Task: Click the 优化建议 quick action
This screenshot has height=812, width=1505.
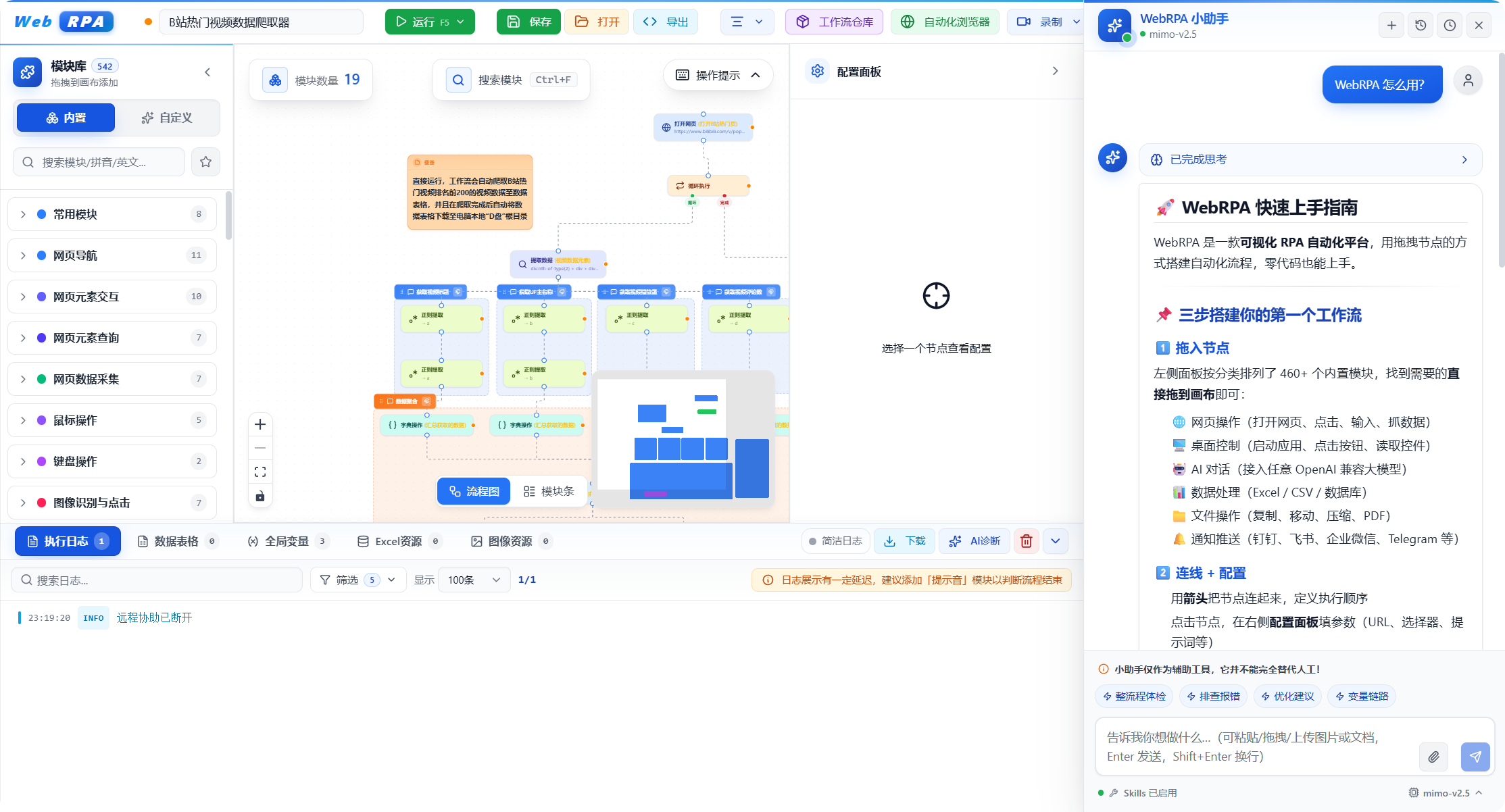Action: (x=1288, y=696)
